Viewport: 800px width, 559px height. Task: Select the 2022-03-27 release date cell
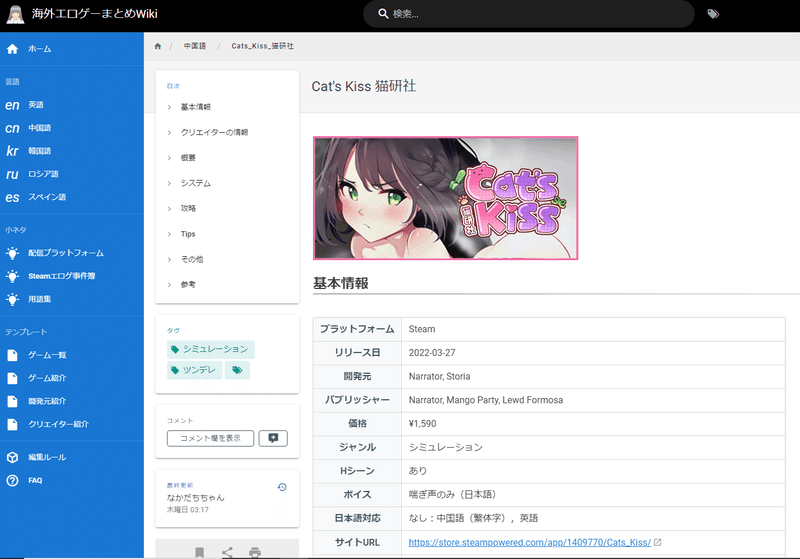click(593, 353)
